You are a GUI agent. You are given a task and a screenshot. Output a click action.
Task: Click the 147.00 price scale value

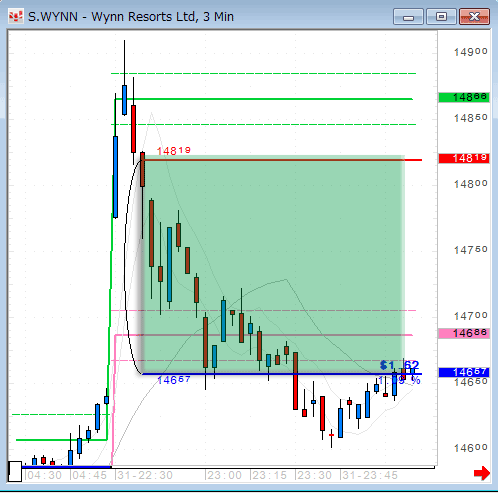coord(471,316)
